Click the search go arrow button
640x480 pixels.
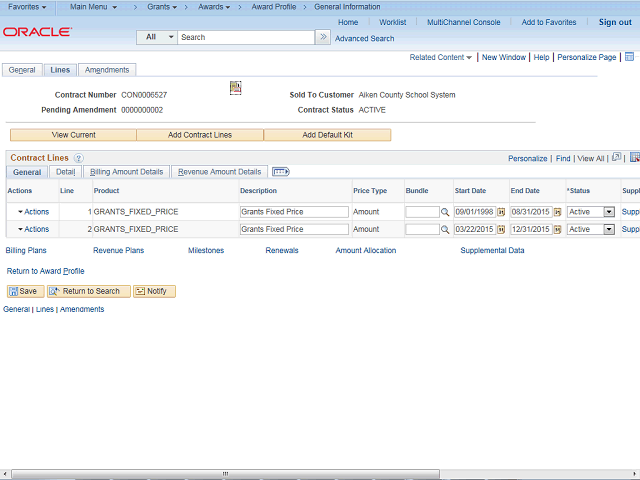[x=323, y=37]
